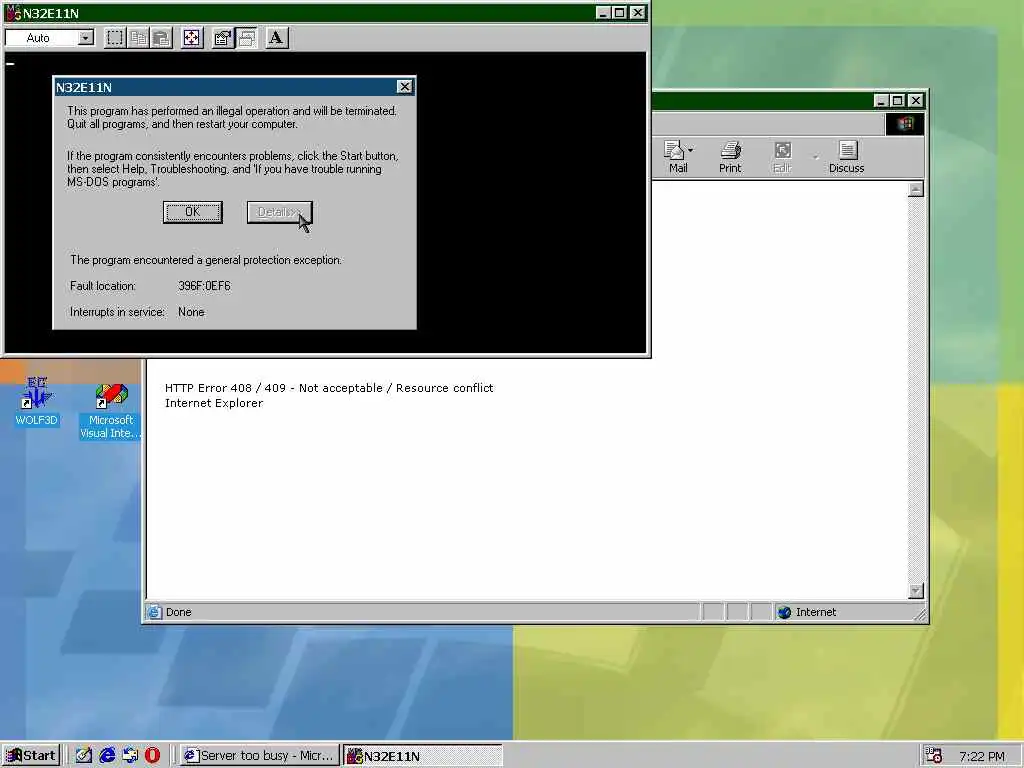The height and width of the screenshot is (768, 1024).
Task: Open the font size Auto dropdown
Action: click(x=86, y=38)
